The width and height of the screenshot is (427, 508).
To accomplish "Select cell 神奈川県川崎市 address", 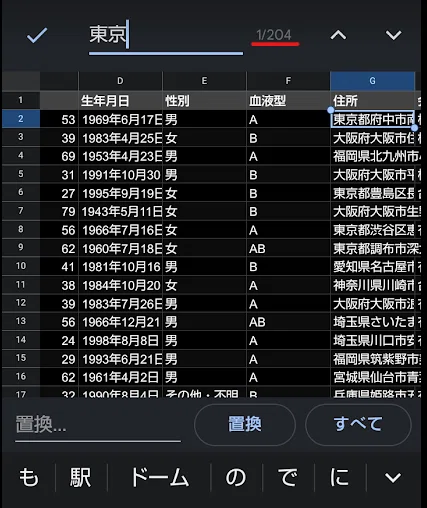I will [373, 285].
